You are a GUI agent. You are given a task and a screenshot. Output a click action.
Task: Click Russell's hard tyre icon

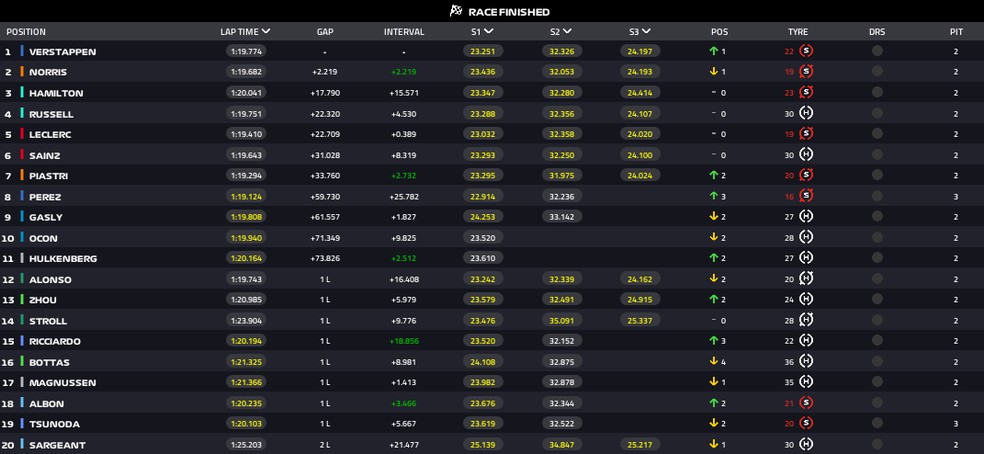pos(806,113)
